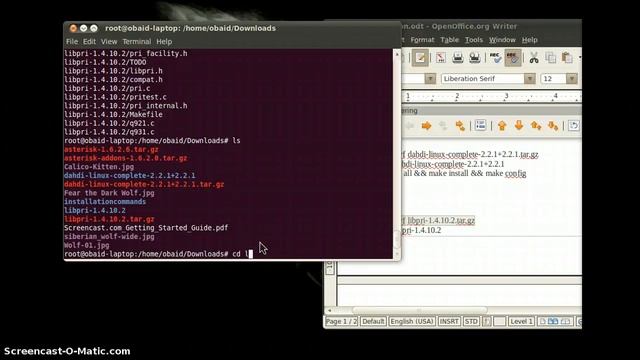Open the Terminal menu in terminal menubar
The image size is (640, 360).
[x=136, y=42]
